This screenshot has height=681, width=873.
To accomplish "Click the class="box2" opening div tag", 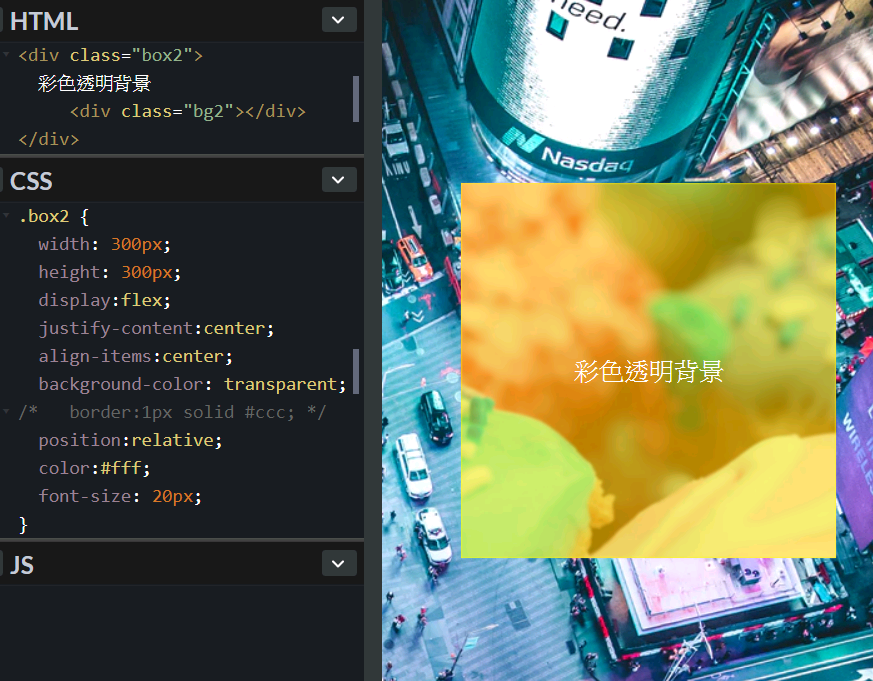I will pyautogui.click(x=111, y=55).
